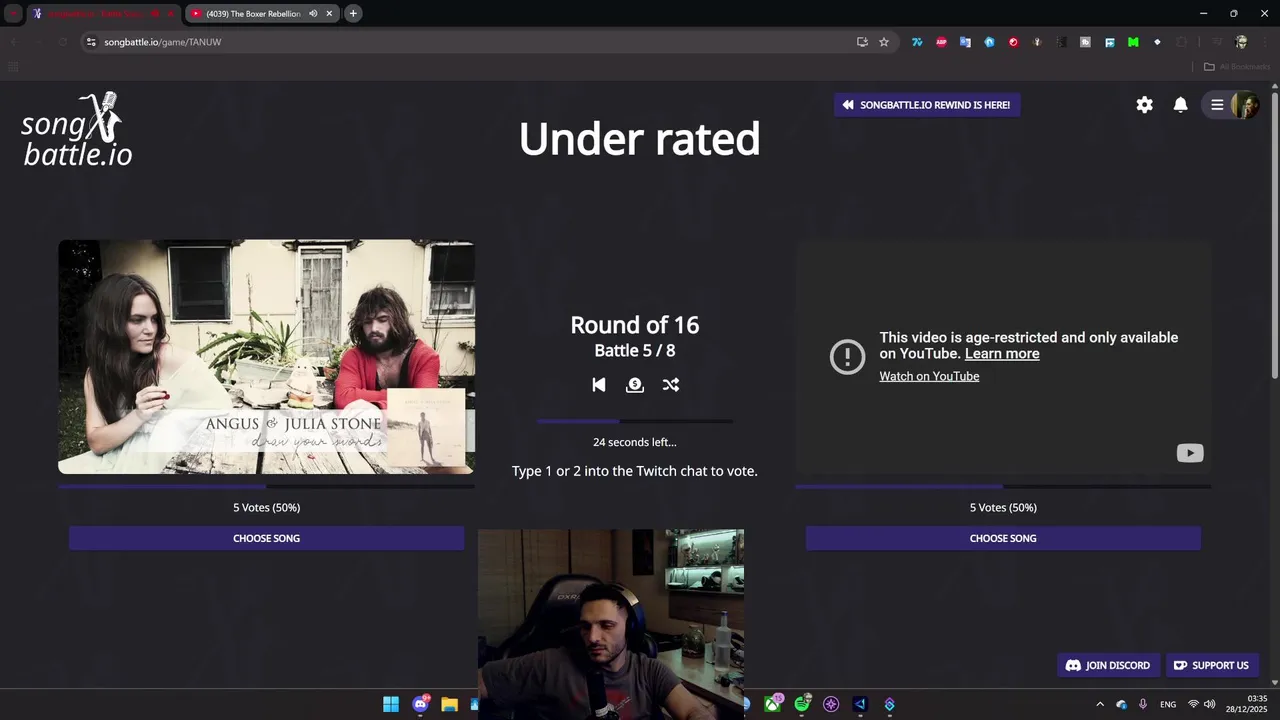The image size is (1280, 720).
Task: Open Discord from the taskbar
Action: [x=420, y=704]
